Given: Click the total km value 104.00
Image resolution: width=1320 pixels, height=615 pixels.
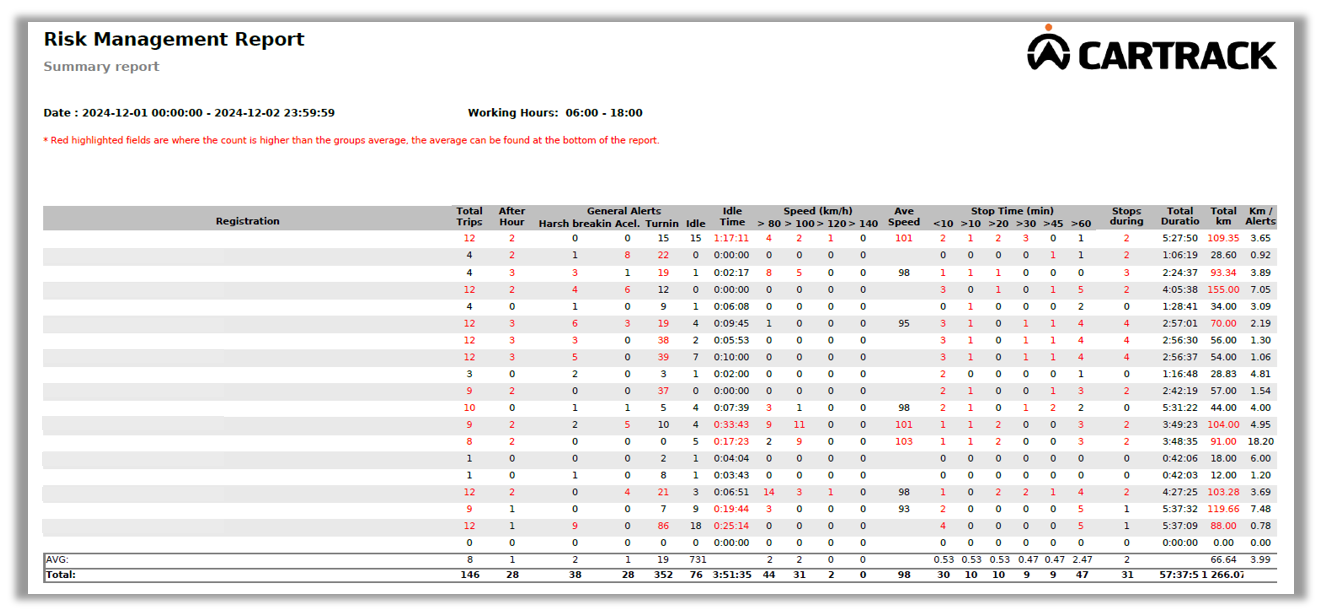Looking at the screenshot, I should coord(1223,425).
